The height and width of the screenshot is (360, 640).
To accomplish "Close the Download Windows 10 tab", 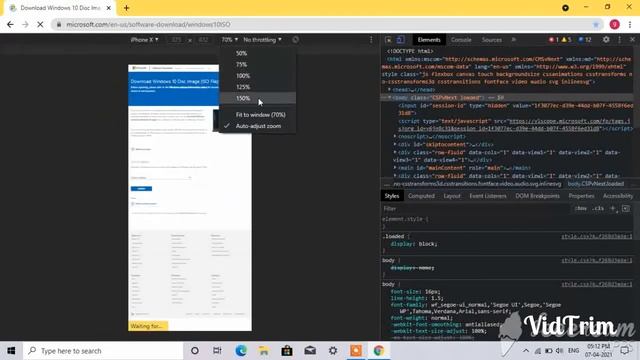I will 109,8.
